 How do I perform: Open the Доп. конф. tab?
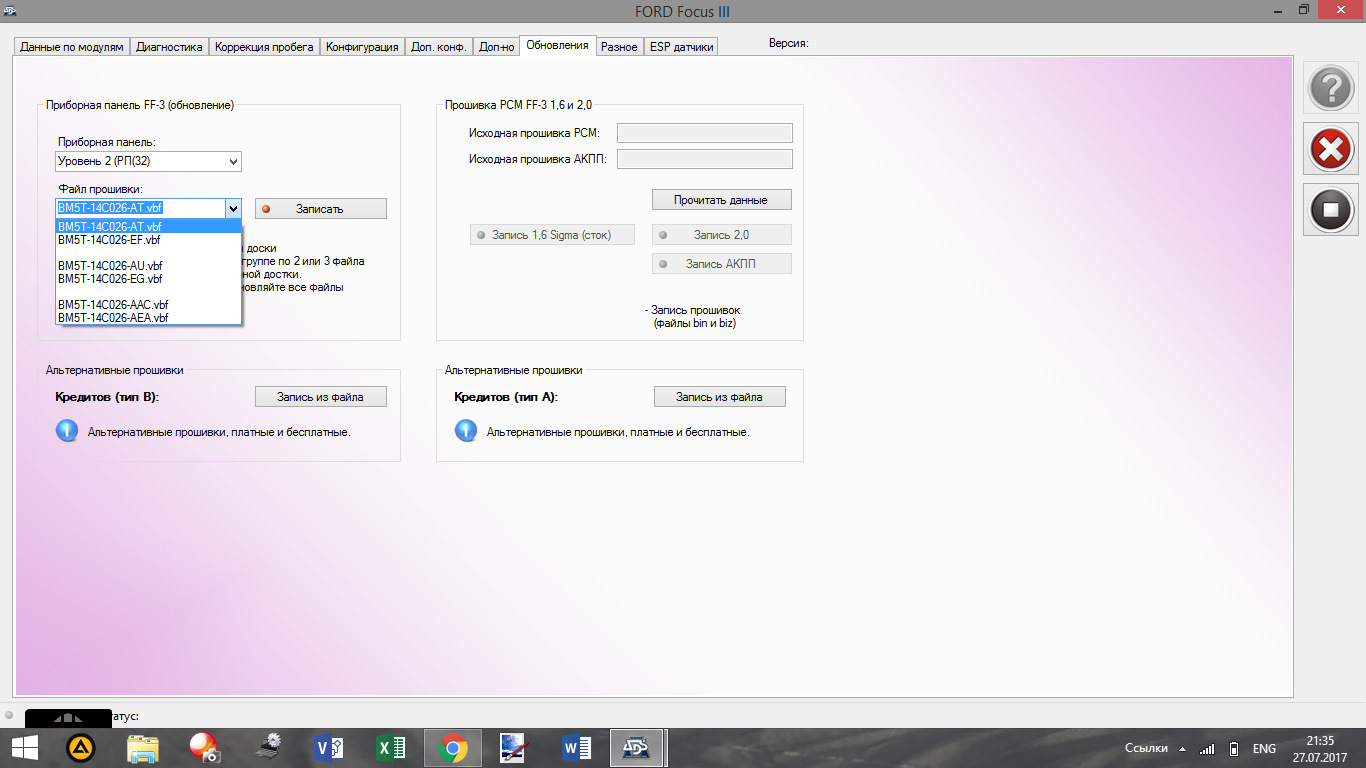pyautogui.click(x=439, y=47)
